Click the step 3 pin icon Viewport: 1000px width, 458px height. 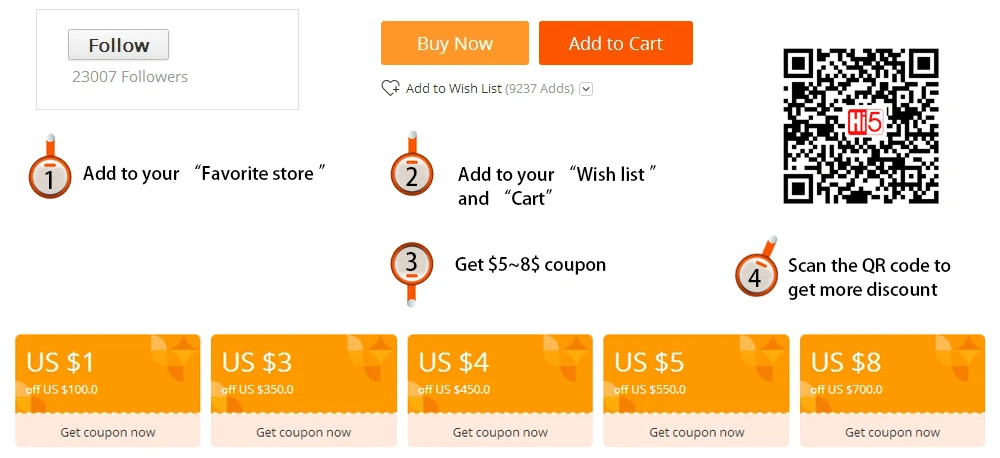pos(411,266)
